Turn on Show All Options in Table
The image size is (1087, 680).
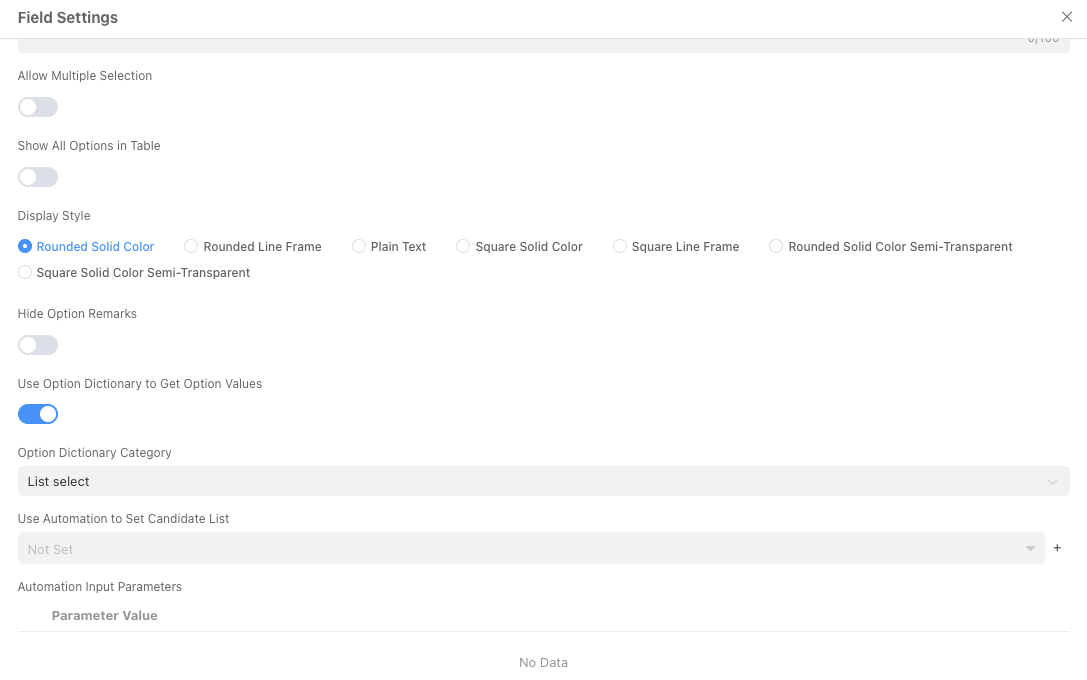tap(37, 177)
